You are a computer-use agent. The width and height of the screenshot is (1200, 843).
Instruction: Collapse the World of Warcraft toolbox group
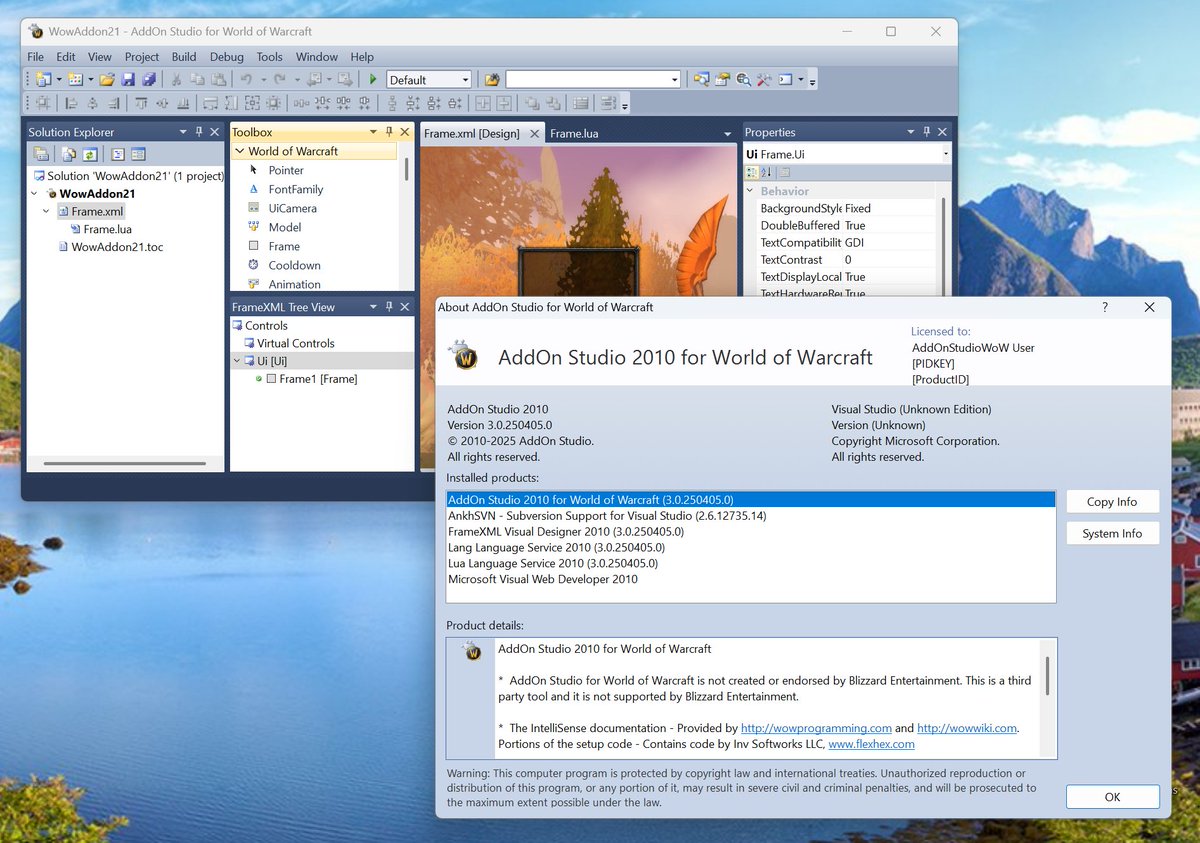click(x=238, y=151)
